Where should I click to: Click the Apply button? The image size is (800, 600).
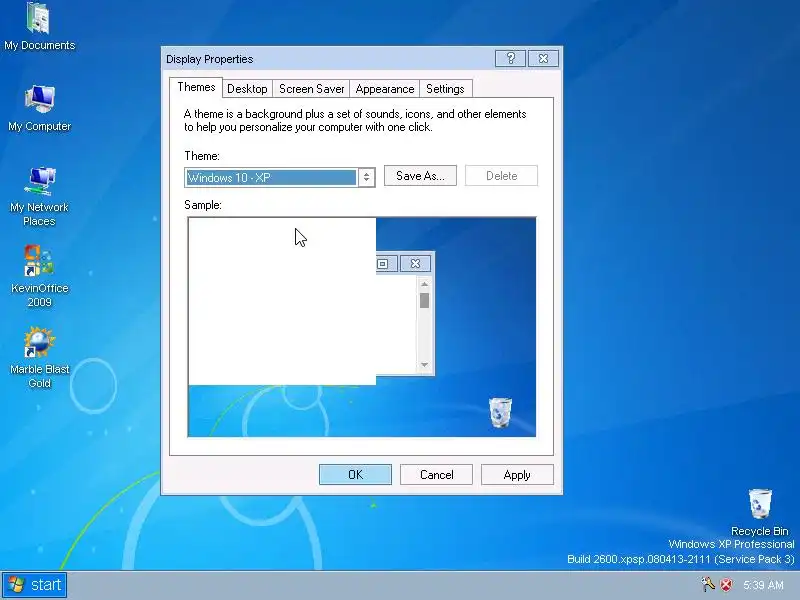(517, 474)
